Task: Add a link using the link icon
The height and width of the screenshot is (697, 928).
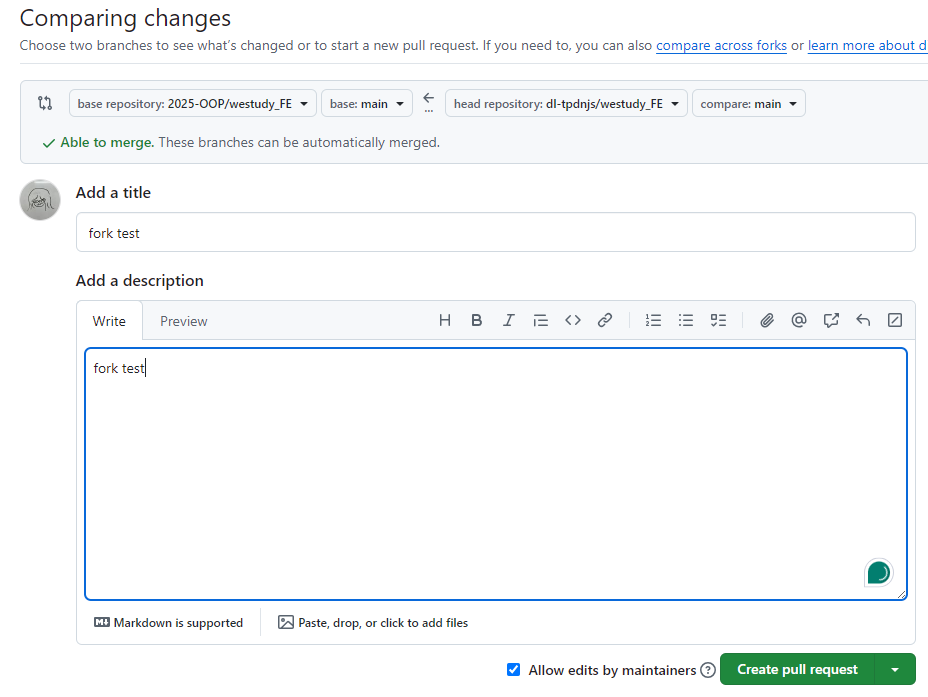Action: (x=605, y=321)
